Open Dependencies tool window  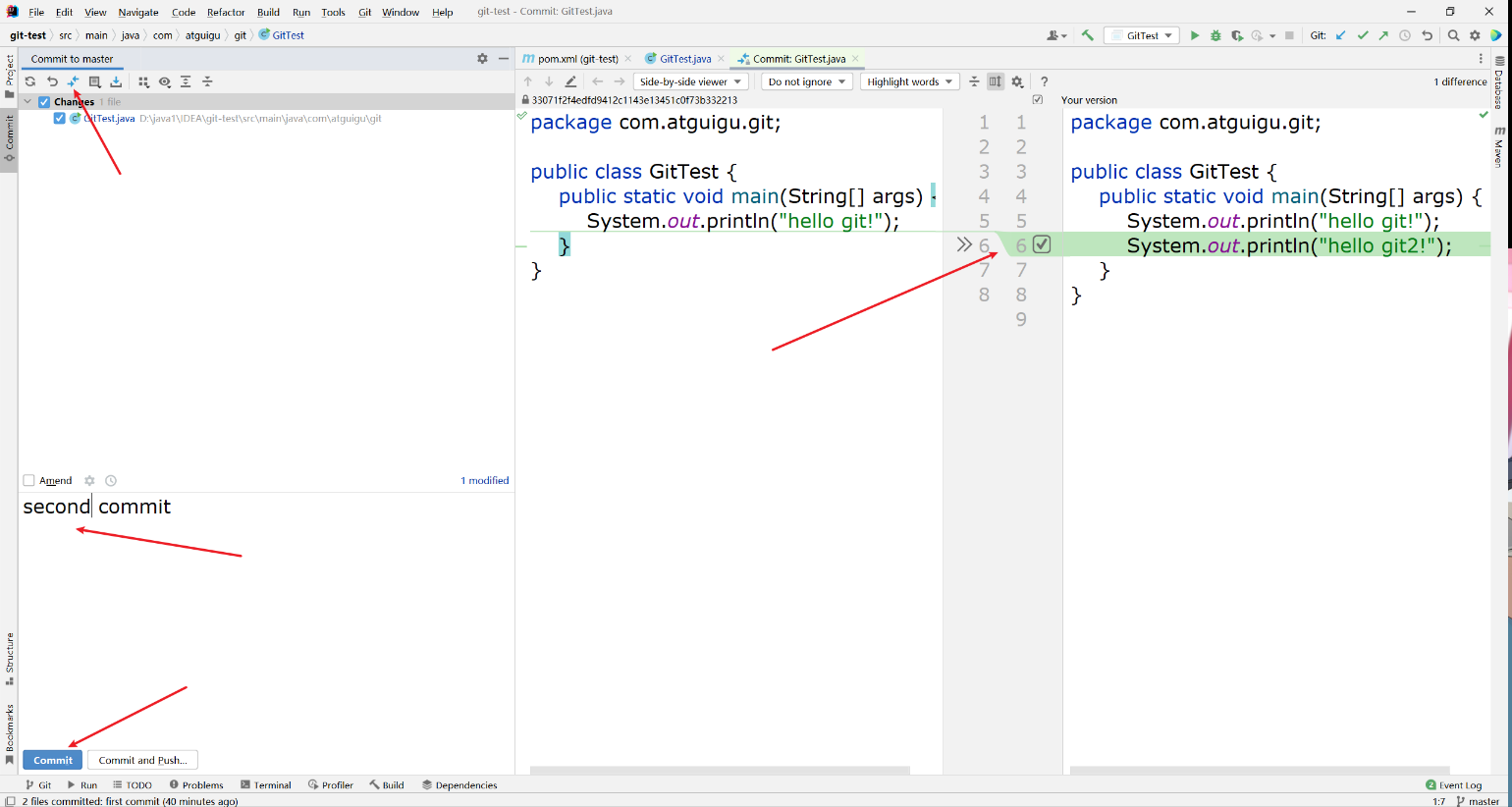[459, 785]
